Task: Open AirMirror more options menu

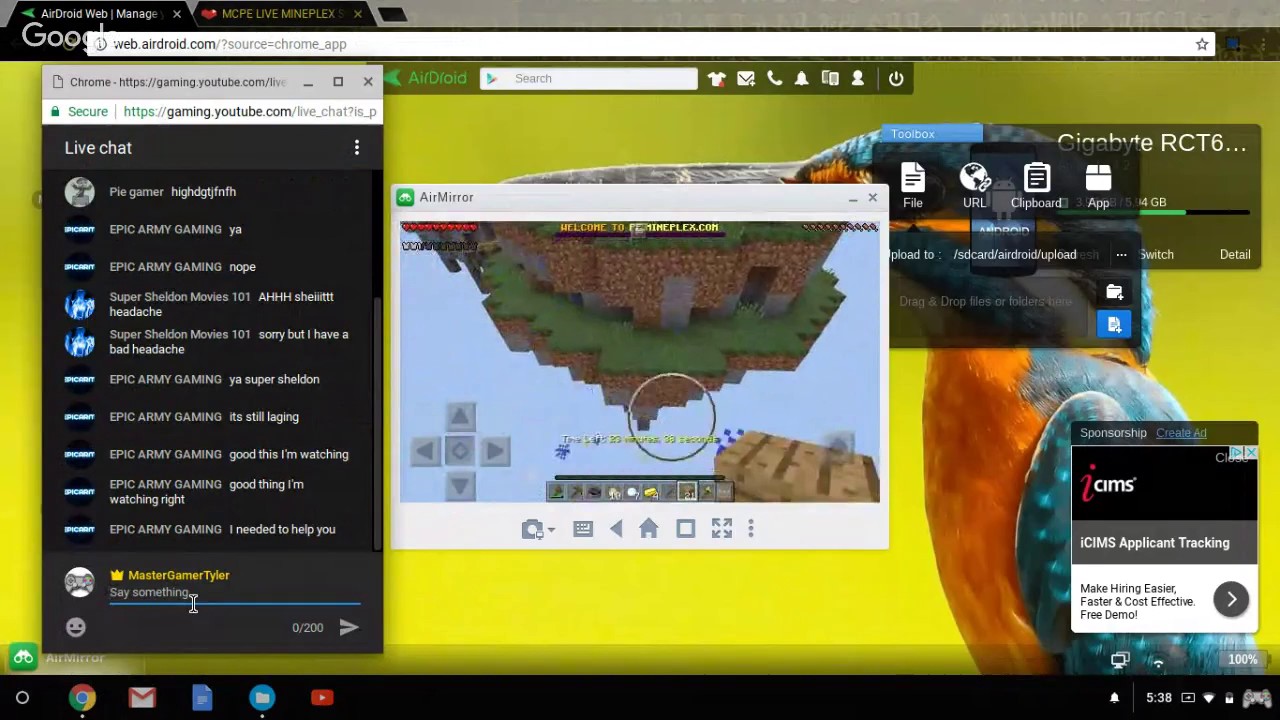Action: click(x=751, y=529)
